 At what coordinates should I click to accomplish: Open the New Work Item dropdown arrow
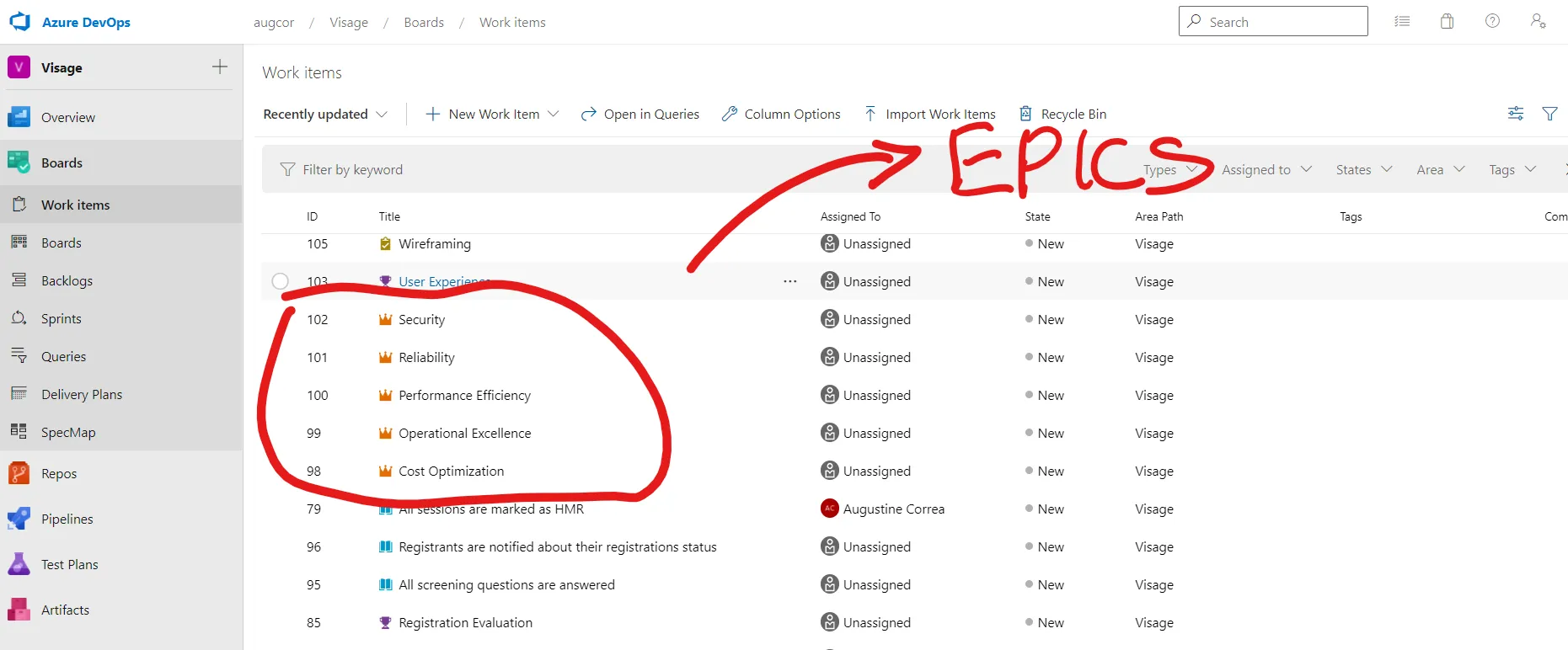[x=554, y=114]
